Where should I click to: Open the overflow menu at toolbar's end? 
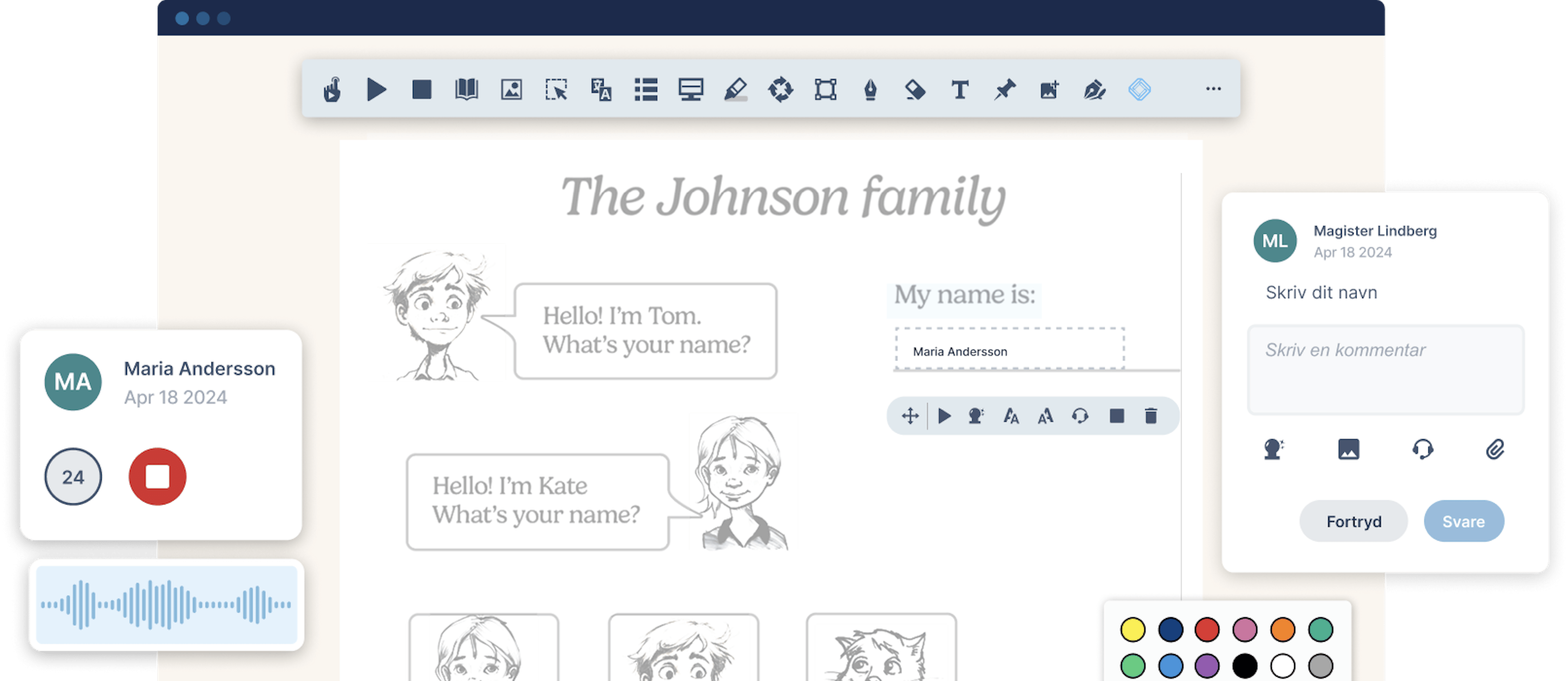(1213, 89)
